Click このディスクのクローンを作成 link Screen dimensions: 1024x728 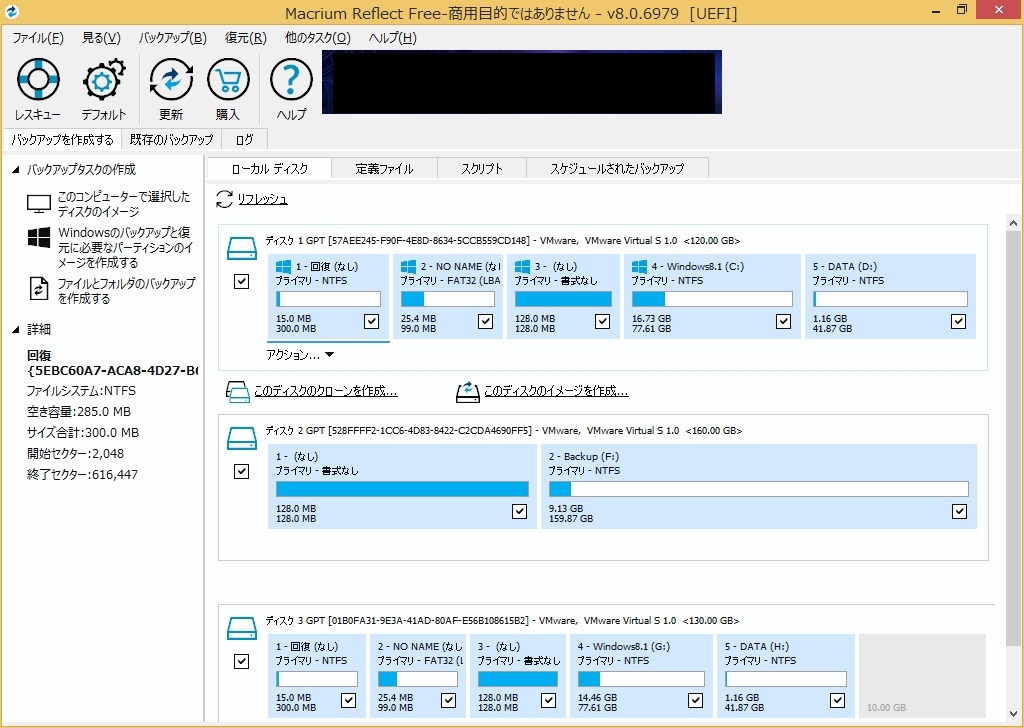point(325,391)
